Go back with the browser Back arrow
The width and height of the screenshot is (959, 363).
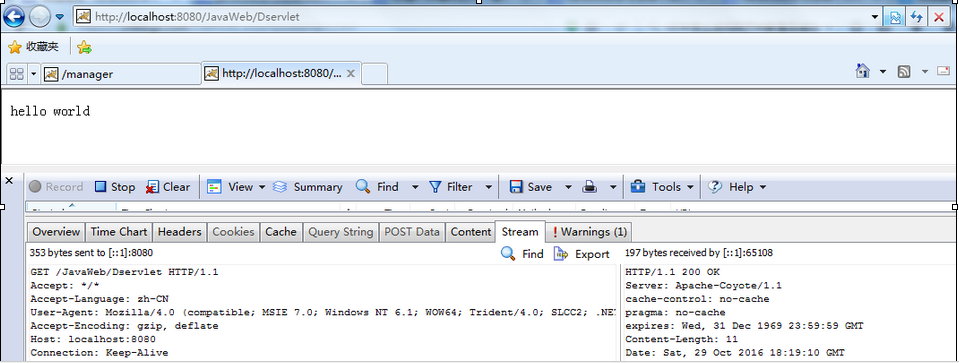[13, 16]
